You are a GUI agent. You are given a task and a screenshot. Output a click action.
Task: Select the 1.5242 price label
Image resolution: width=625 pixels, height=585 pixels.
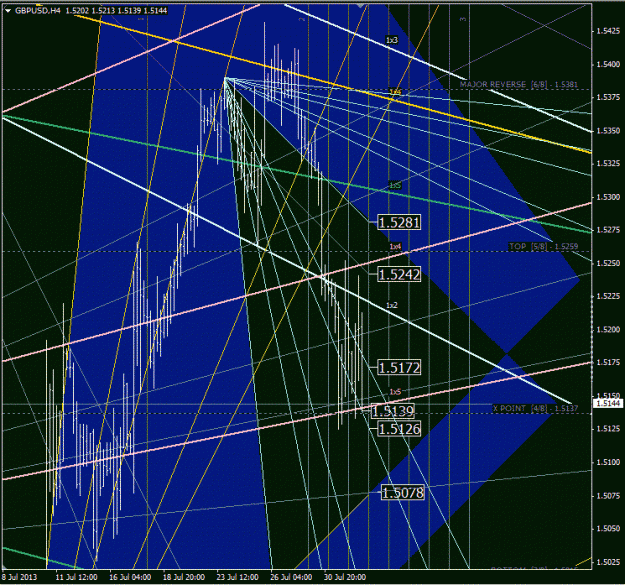tap(399, 275)
